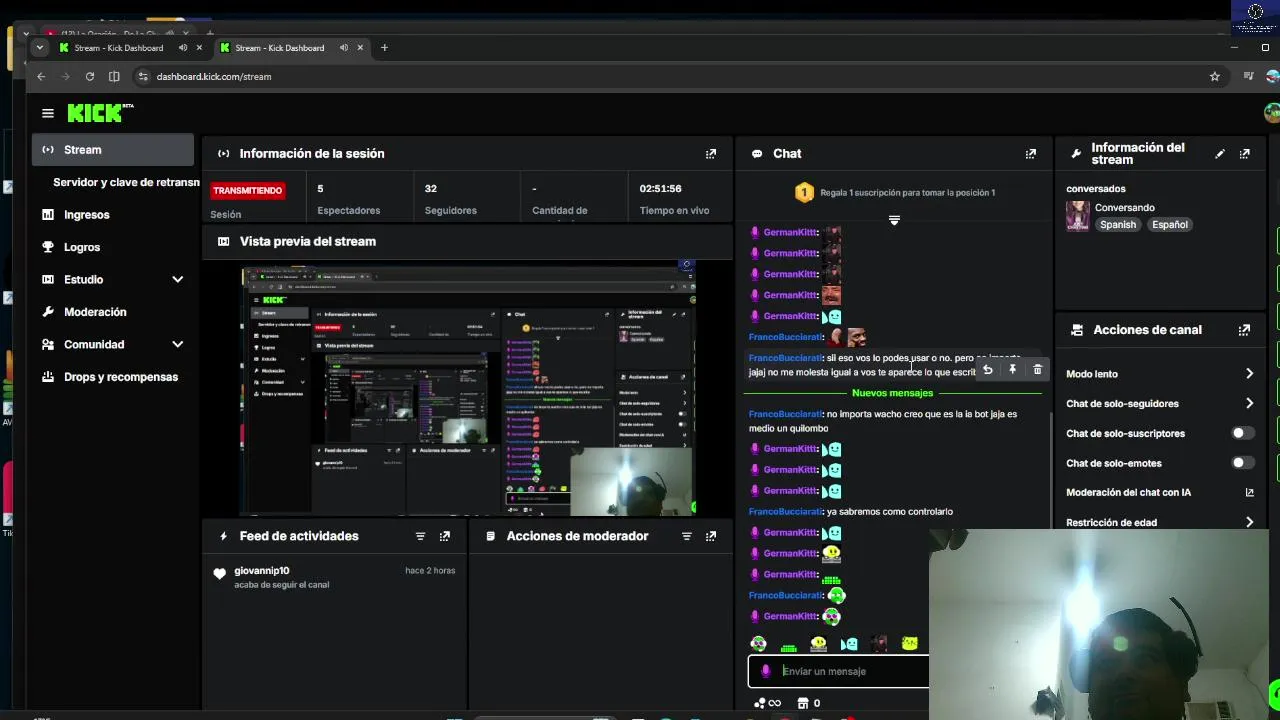Click the stream preview thumbnail
Image resolution: width=1280 pixels, height=720 pixels.
(467, 391)
